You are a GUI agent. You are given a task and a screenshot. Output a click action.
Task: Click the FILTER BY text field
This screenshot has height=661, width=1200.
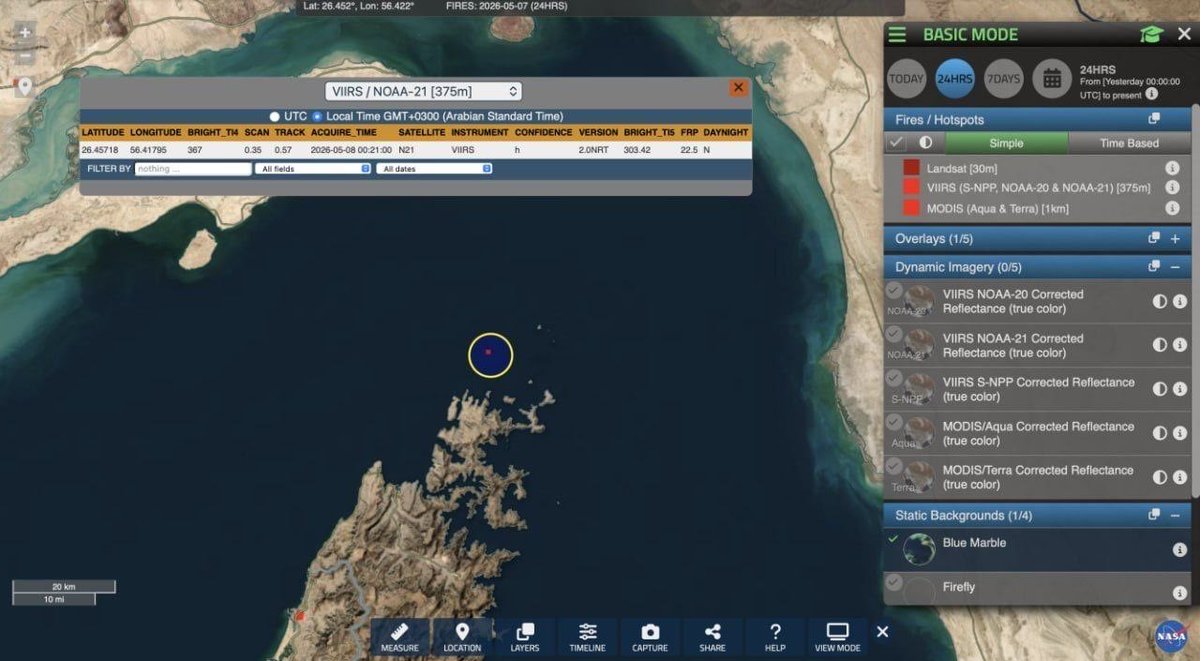pyautogui.click(x=193, y=169)
